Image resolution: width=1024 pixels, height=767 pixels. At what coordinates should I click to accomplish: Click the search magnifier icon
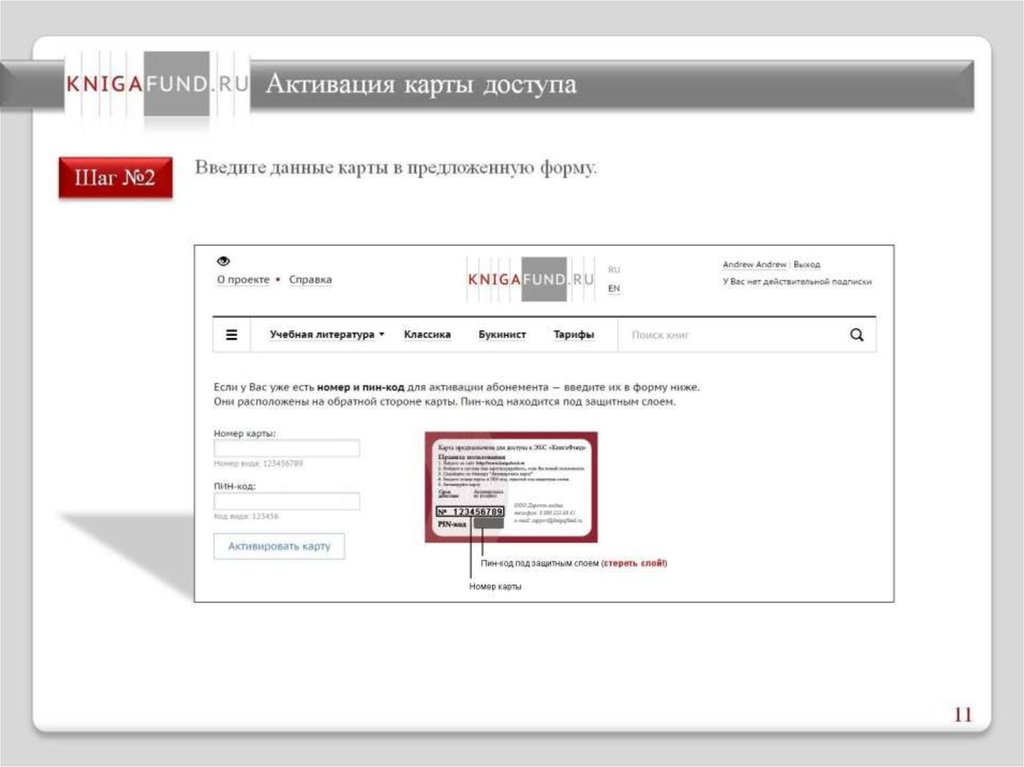(856, 335)
